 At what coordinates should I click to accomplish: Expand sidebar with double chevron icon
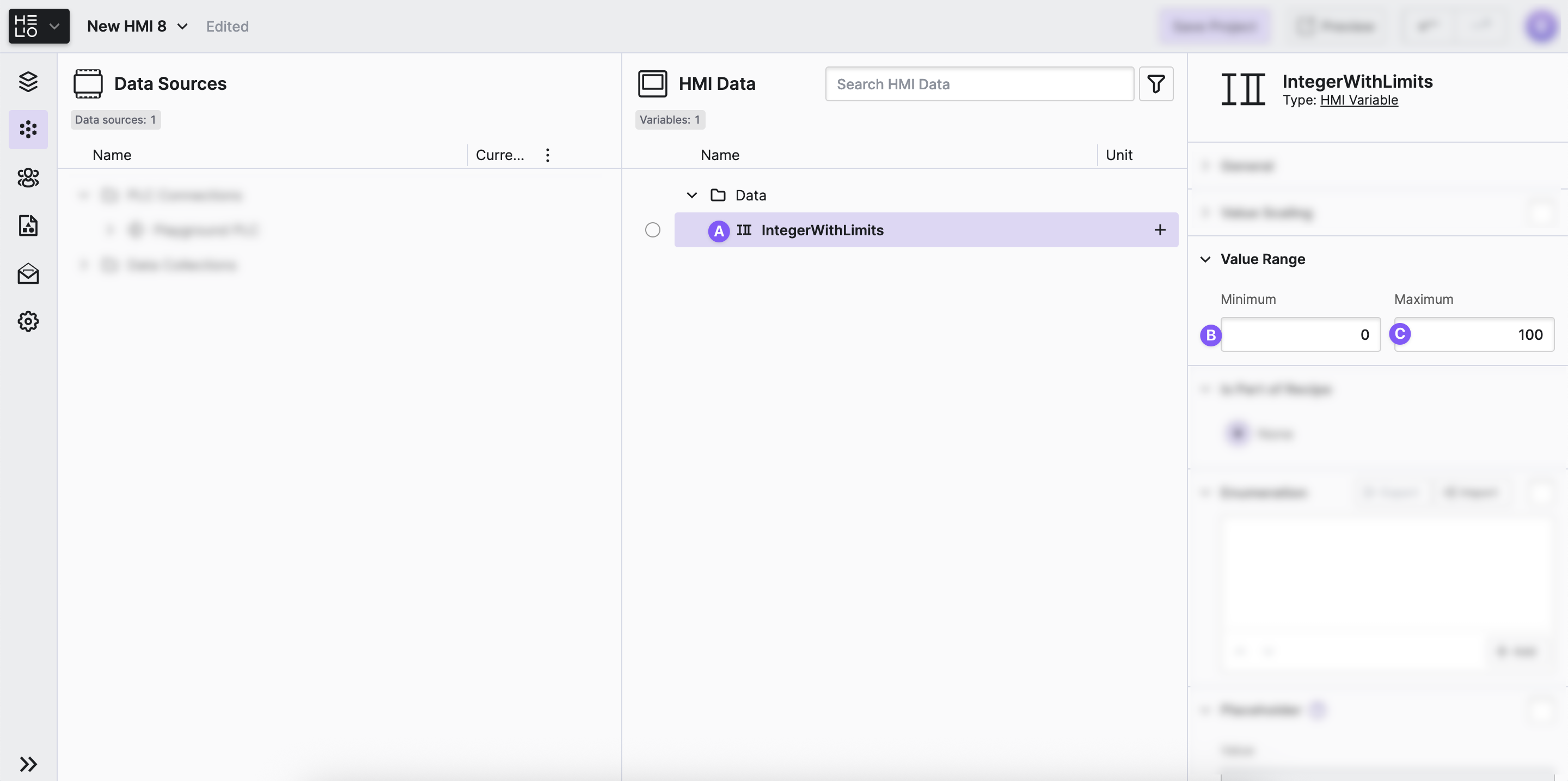[28, 764]
